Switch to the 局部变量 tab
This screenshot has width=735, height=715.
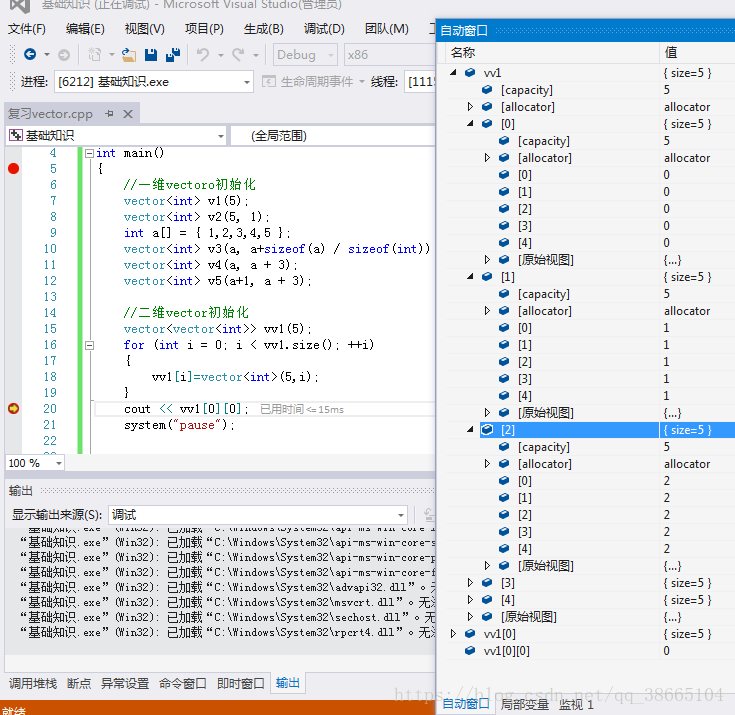525,704
